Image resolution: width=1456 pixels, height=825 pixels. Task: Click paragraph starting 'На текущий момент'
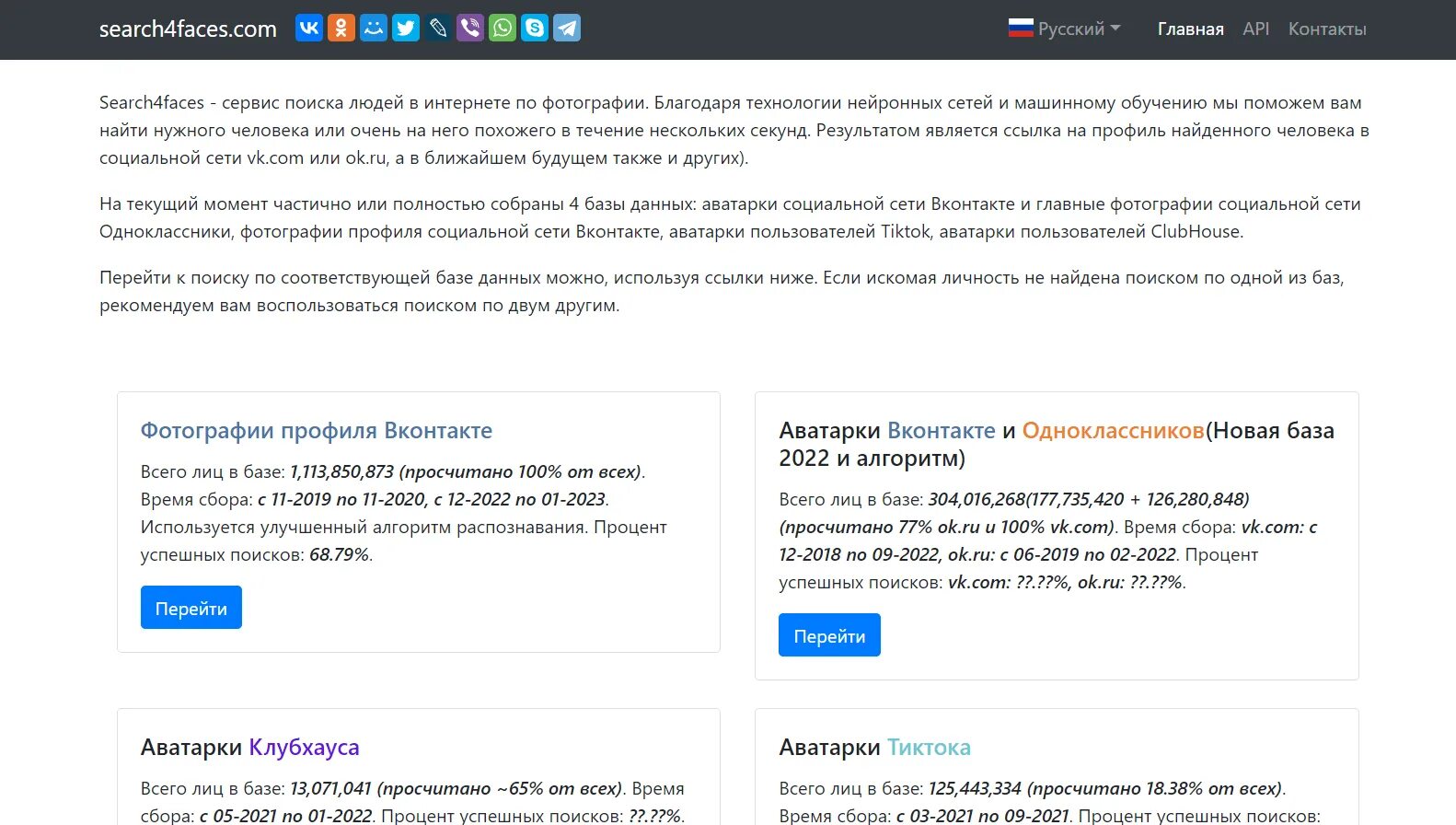coord(730,217)
